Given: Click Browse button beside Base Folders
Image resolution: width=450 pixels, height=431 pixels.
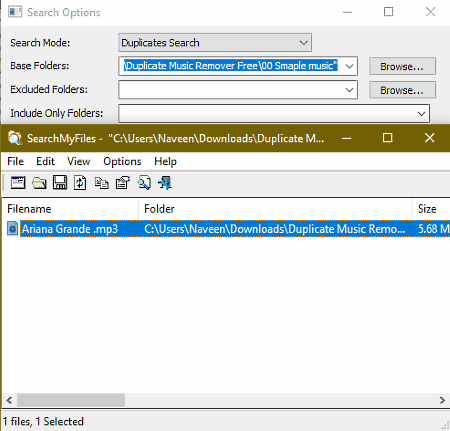Looking at the screenshot, I should point(402,66).
